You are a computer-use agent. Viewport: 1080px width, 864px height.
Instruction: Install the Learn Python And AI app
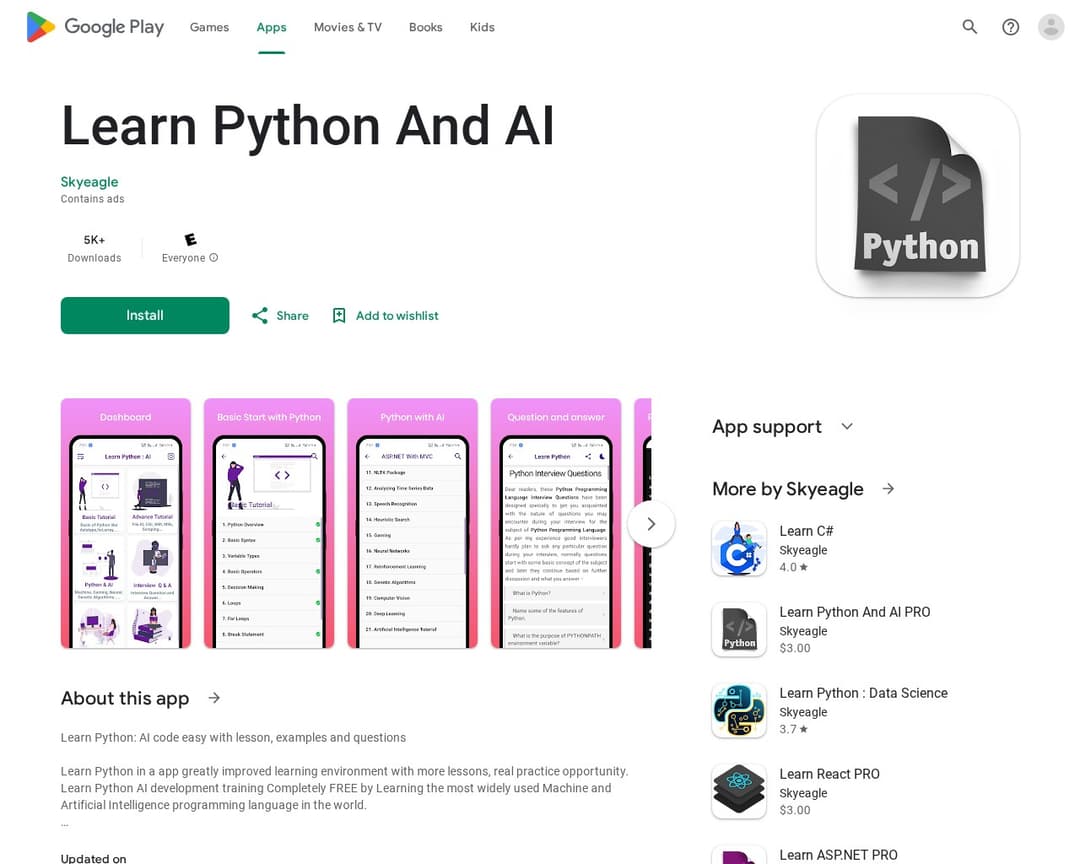[x=145, y=316]
